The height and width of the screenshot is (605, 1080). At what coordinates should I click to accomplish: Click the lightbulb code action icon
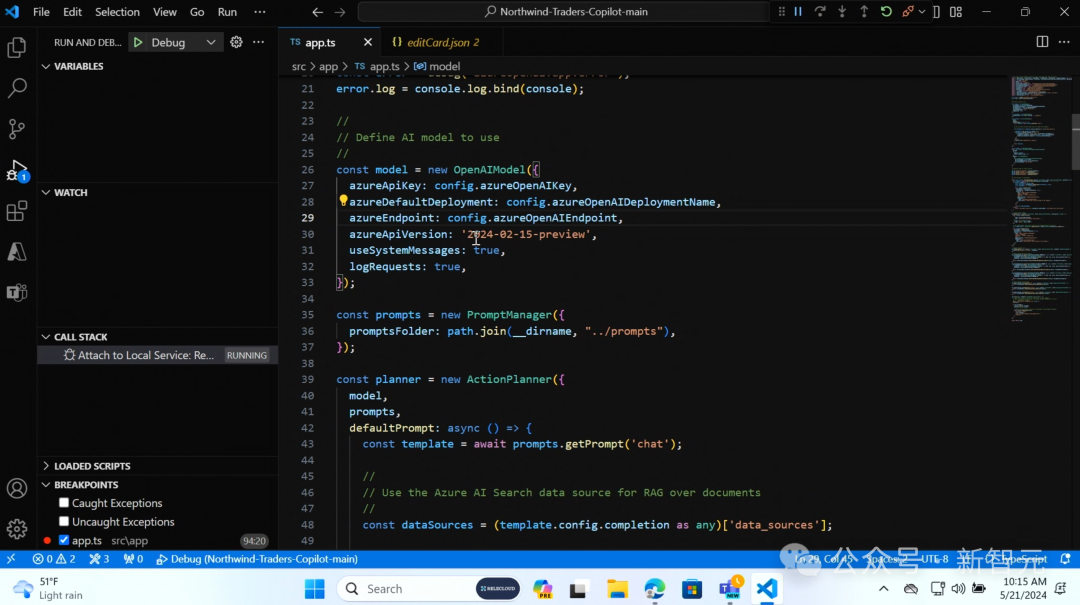click(x=343, y=201)
